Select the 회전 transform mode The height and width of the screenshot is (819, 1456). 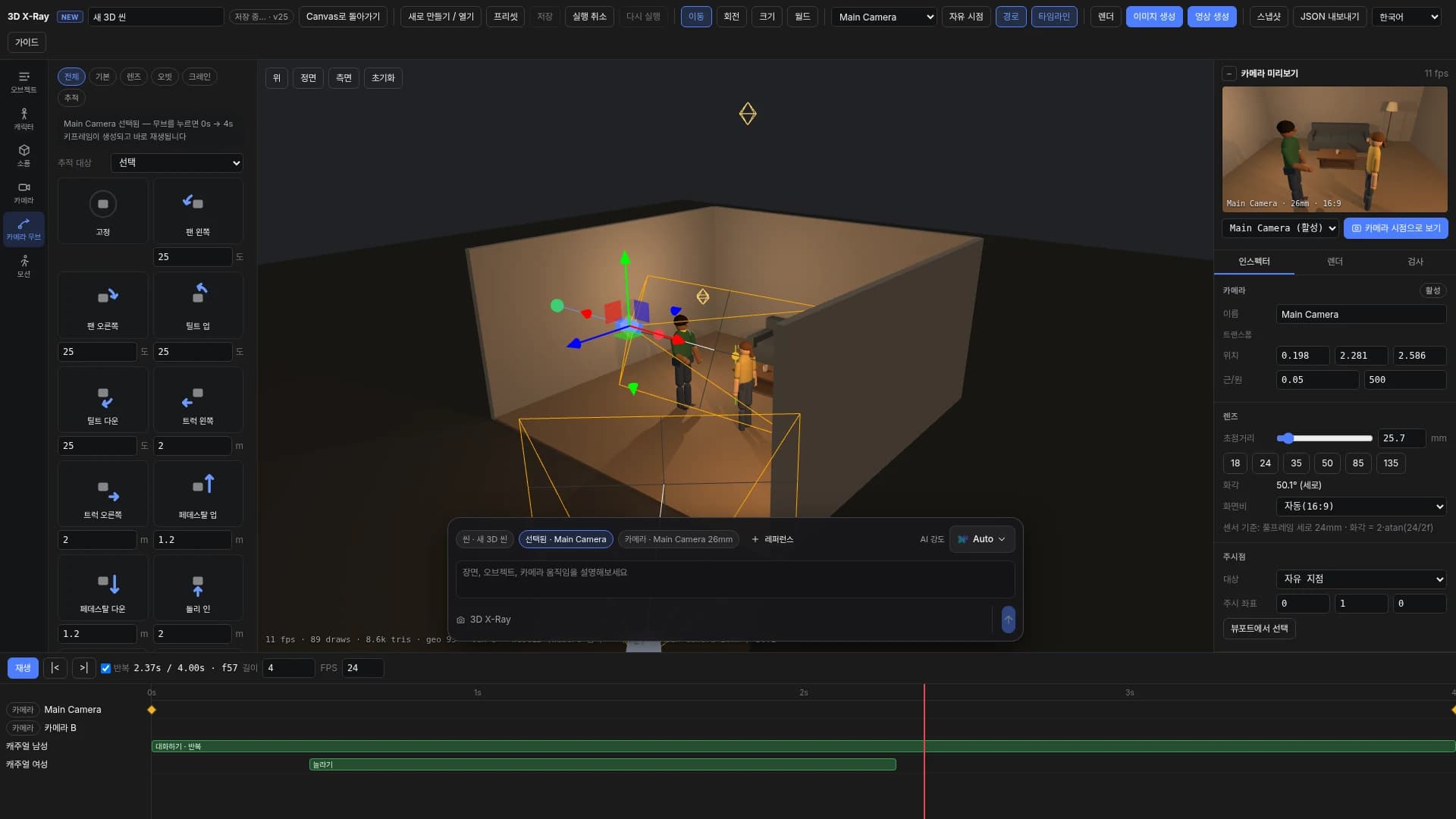pyautogui.click(x=732, y=17)
